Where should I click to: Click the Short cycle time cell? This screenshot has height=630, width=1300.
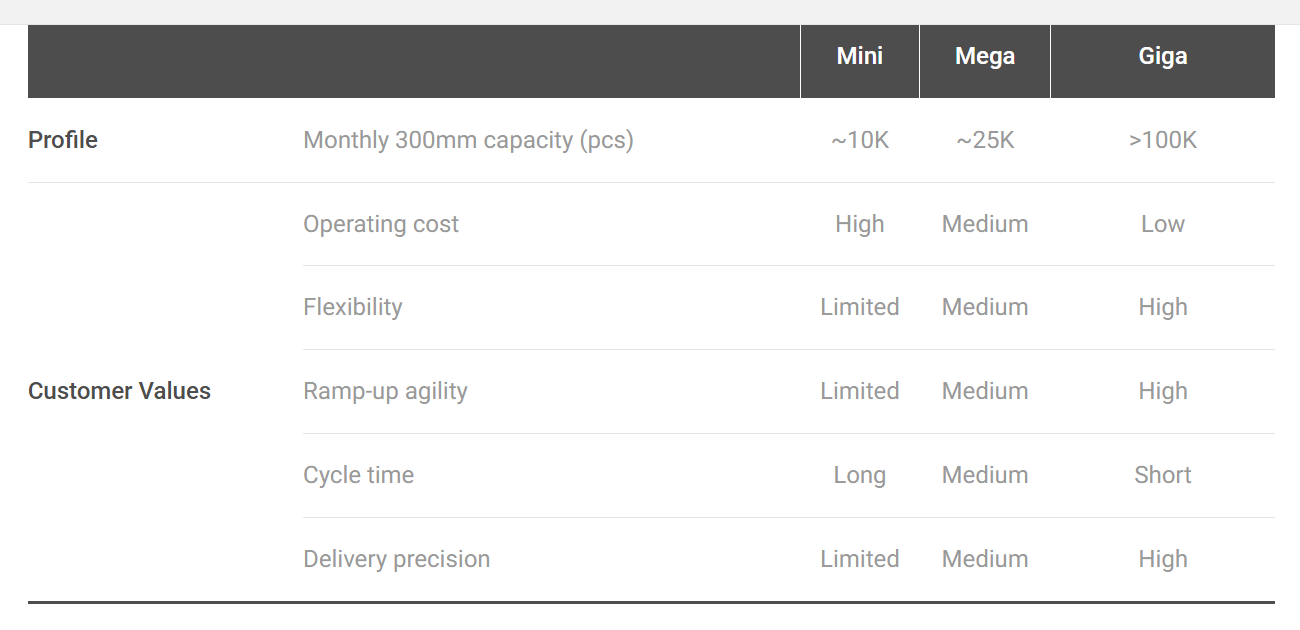tap(1163, 475)
